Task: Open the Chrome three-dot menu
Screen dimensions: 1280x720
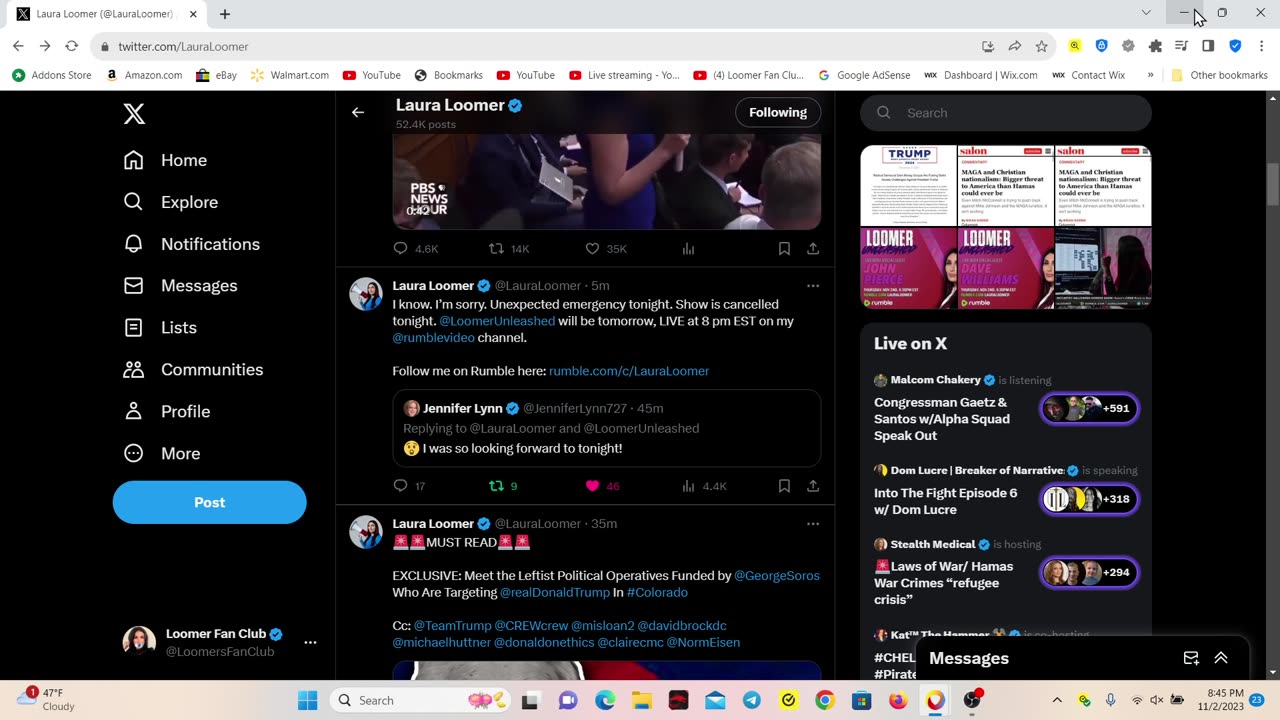Action: [1261, 46]
